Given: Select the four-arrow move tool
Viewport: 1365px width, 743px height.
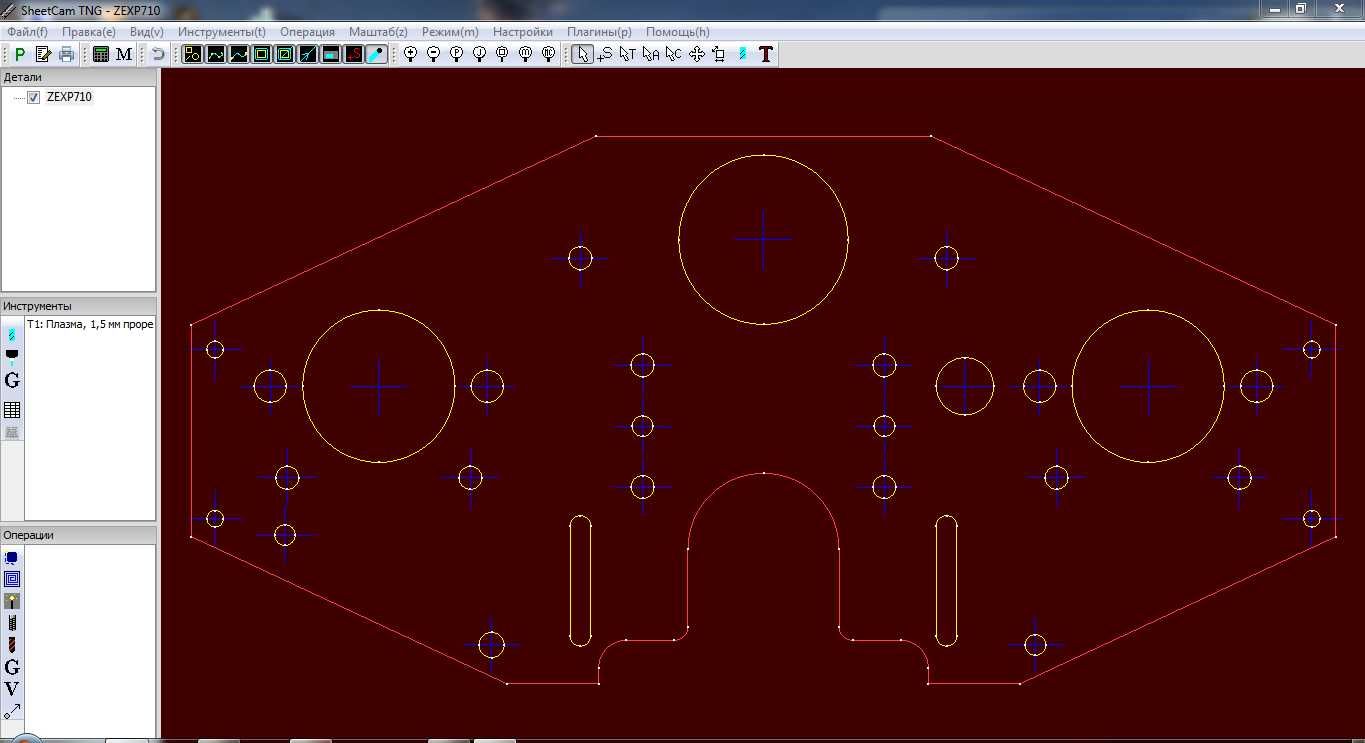Looking at the screenshot, I should pyautogui.click(x=697, y=54).
